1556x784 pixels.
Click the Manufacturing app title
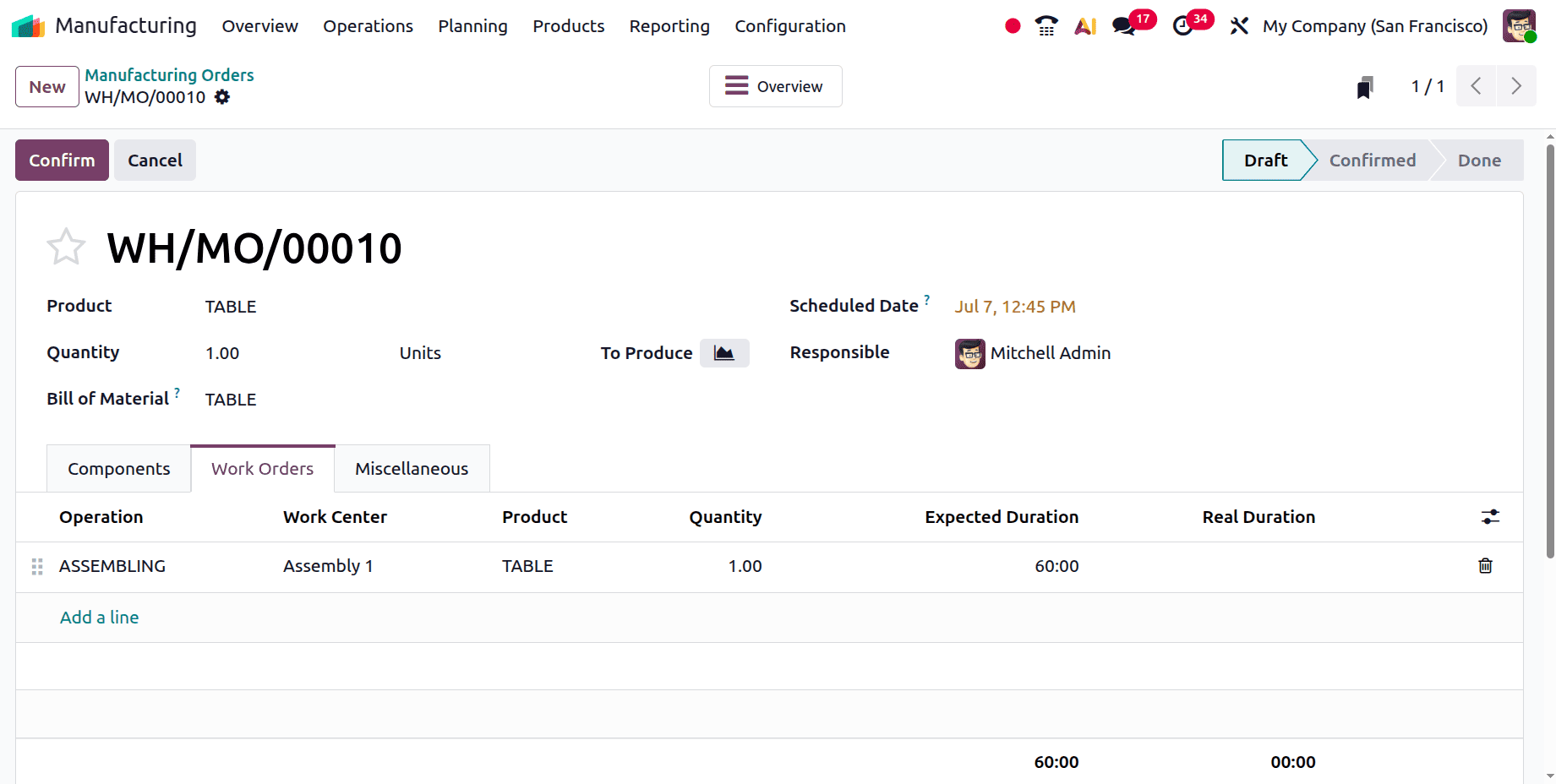click(x=126, y=26)
